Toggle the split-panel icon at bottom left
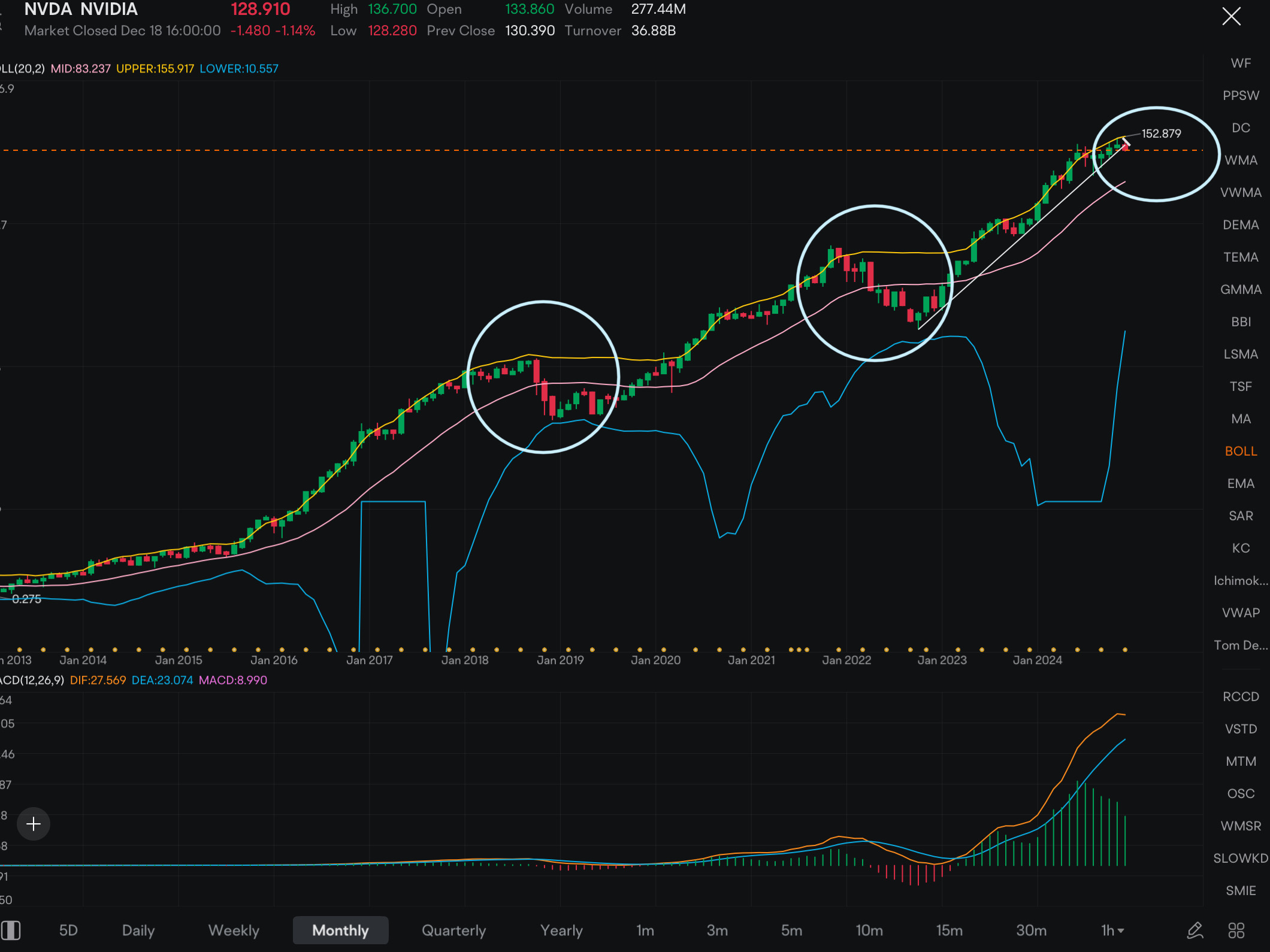1270x952 pixels. (x=10, y=930)
